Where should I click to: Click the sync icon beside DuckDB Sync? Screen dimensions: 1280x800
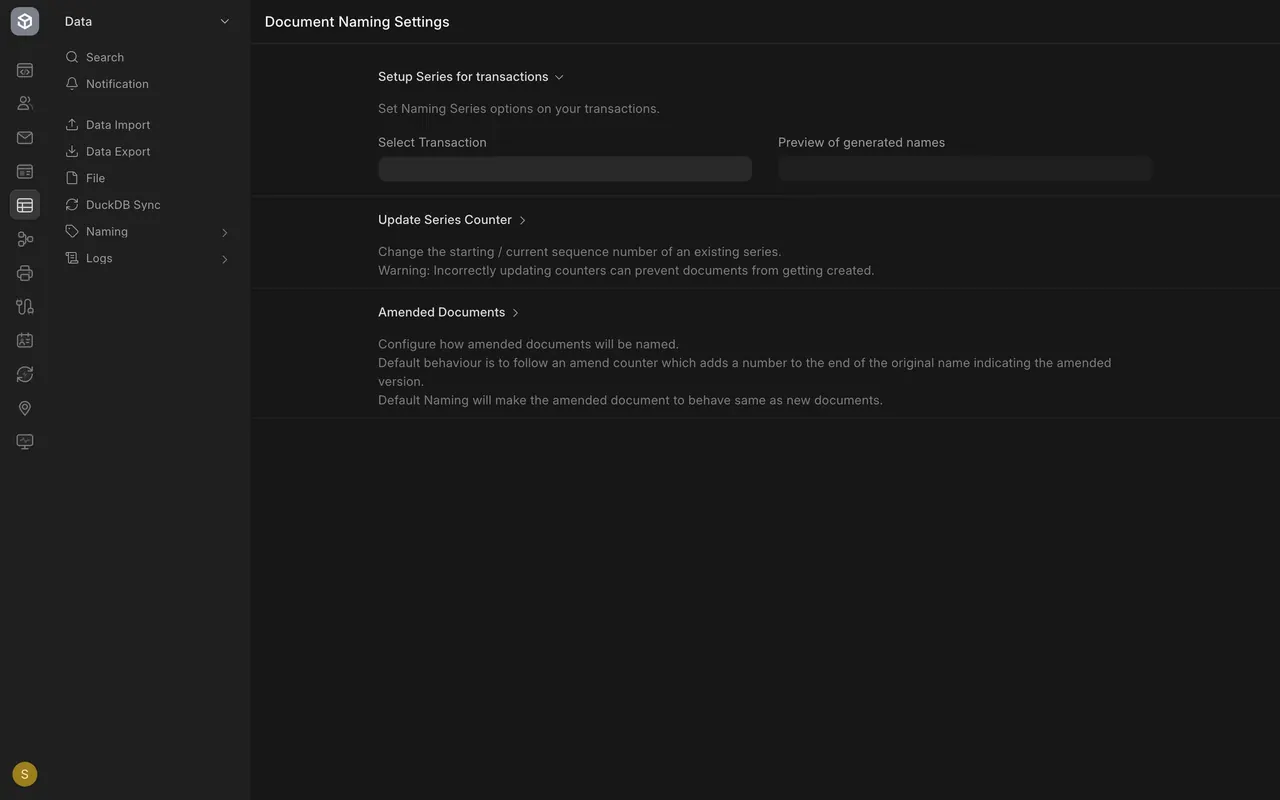click(x=72, y=205)
